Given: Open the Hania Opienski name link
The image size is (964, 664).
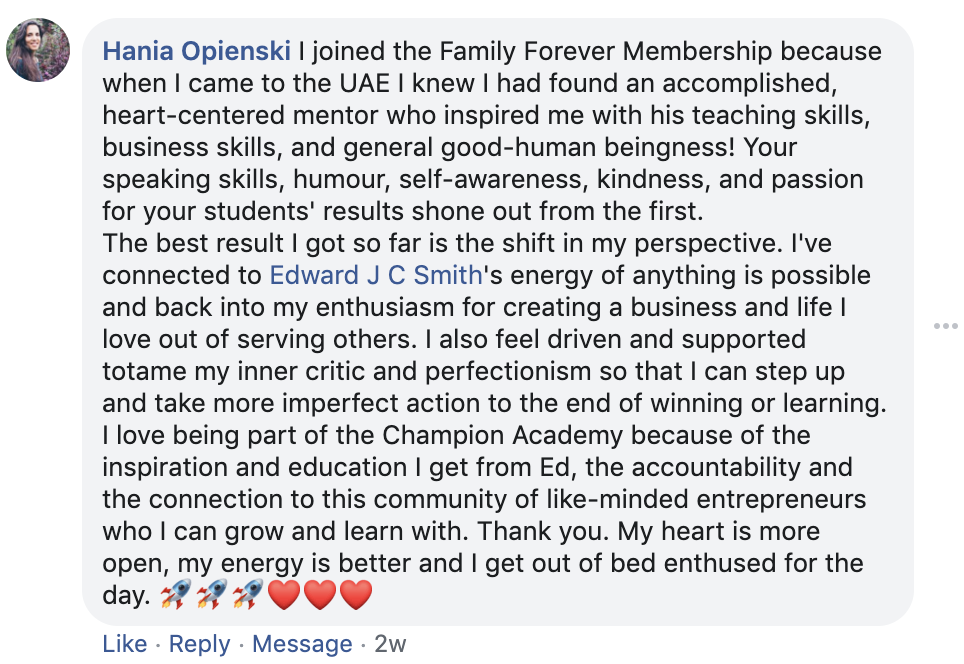Looking at the screenshot, I should 197,51.
